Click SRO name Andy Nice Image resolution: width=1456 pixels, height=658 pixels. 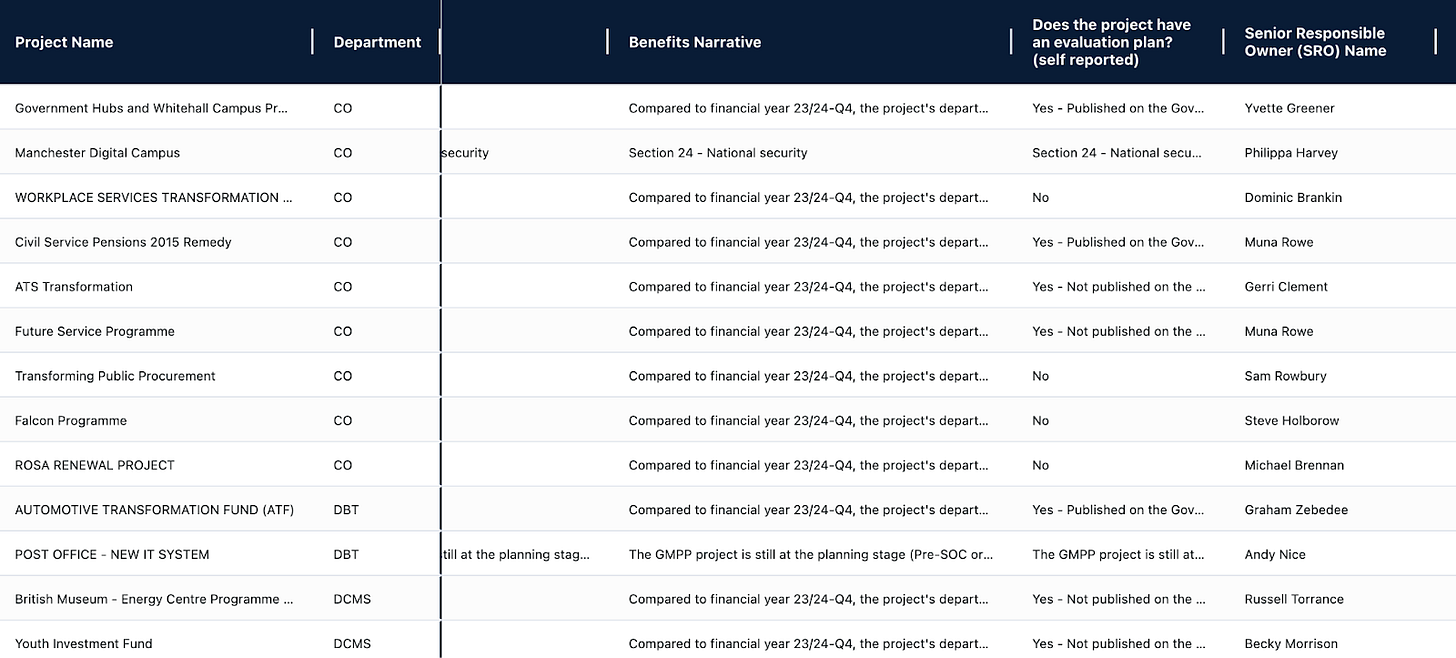[1275, 554]
